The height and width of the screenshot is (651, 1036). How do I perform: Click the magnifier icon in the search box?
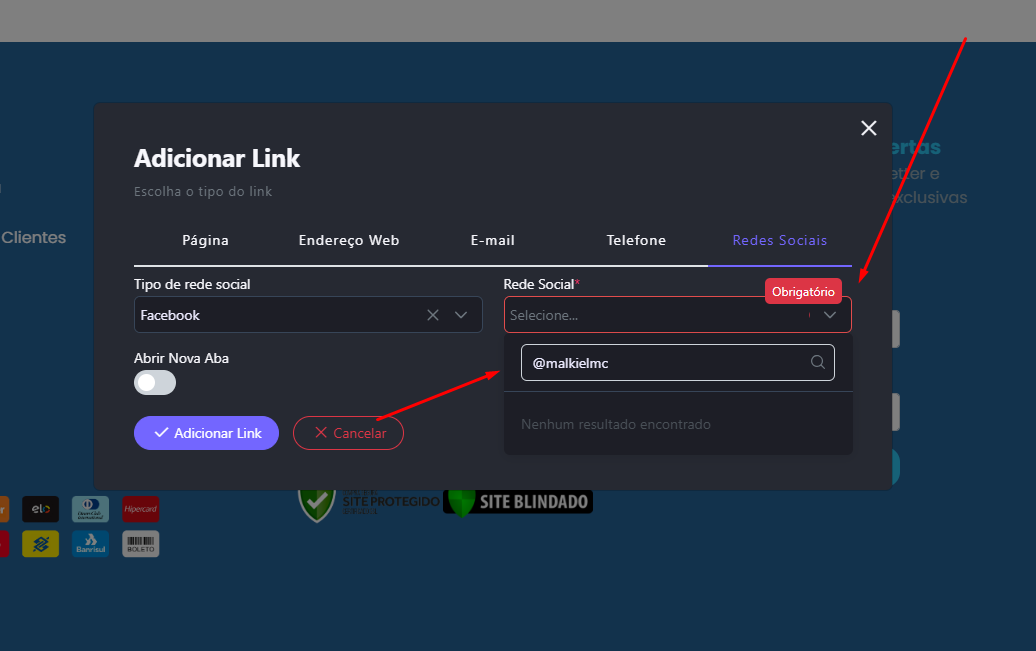point(817,363)
